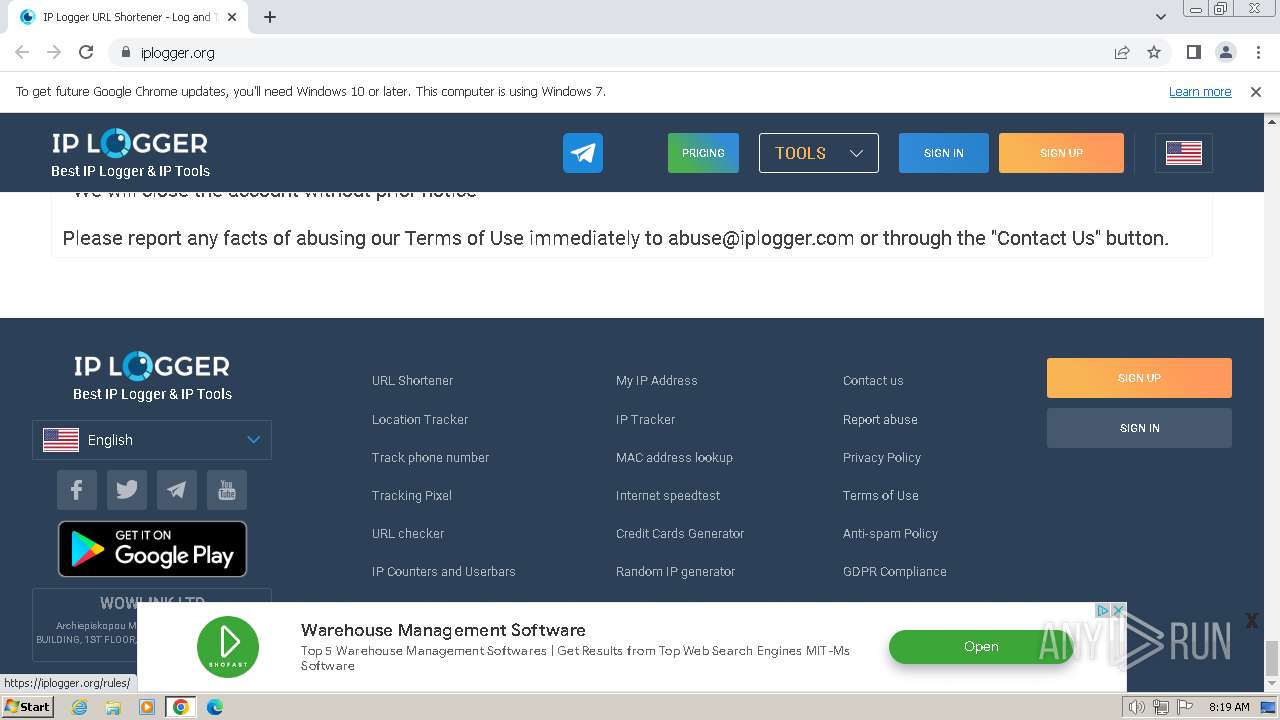Open the Telegram channel icon in header

(582, 153)
